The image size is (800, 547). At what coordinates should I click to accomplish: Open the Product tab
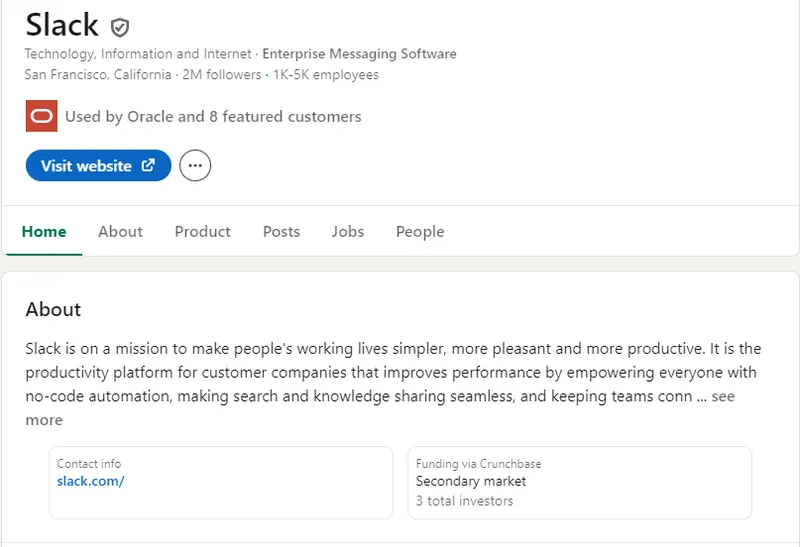203,232
